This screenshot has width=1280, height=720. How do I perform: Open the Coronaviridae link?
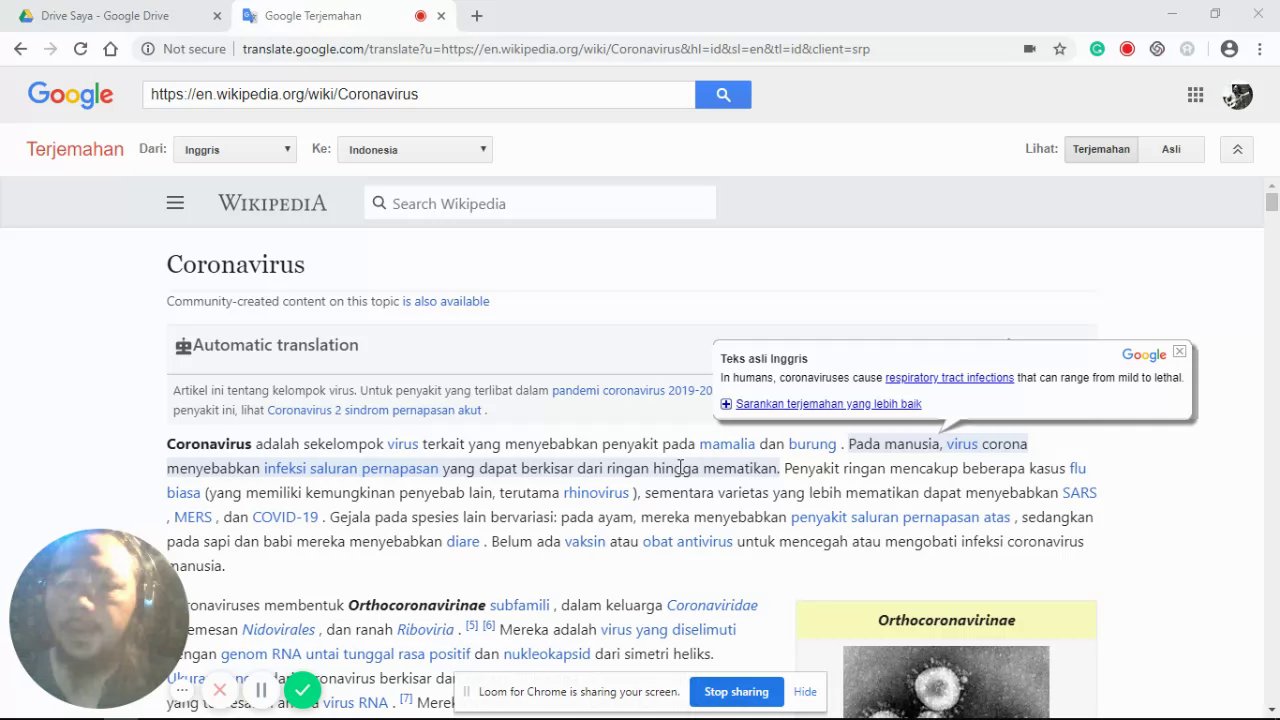[712, 605]
